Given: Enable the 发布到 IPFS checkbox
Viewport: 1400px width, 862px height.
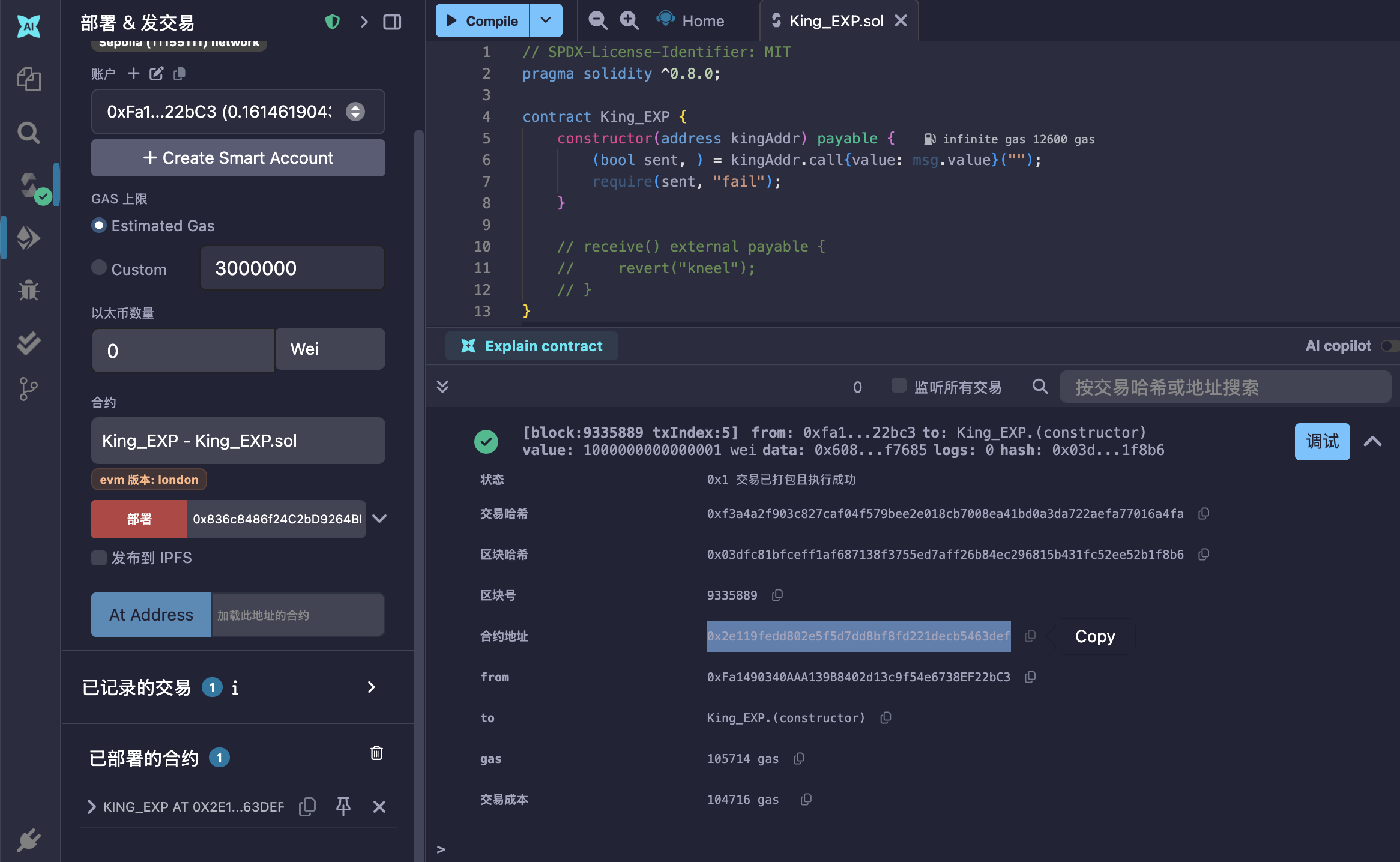Looking at the screenshot, I should 99,558.
